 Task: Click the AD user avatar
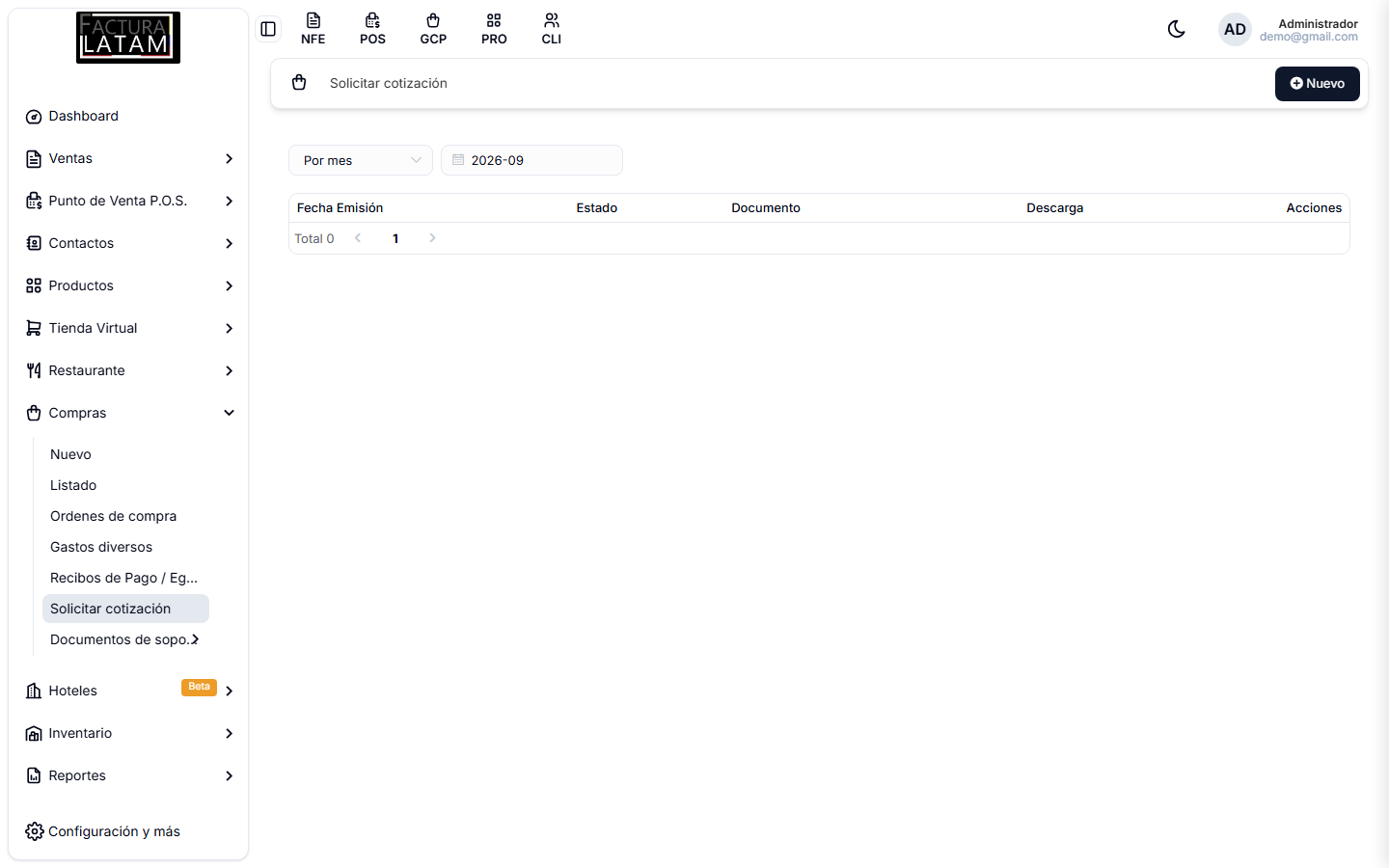pos(1235,29)
